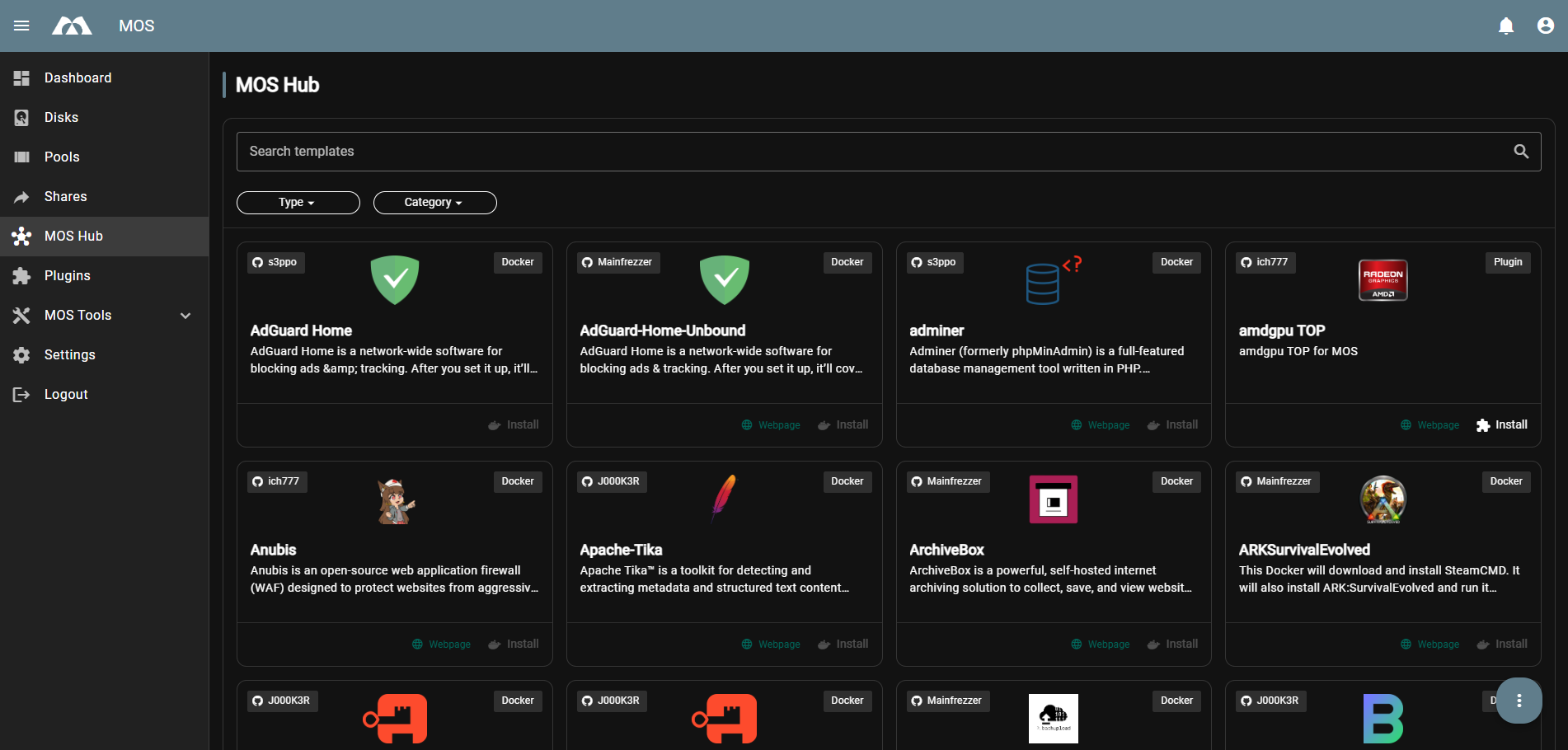Open the hamburger navigation menu
1568x750 pixels.
click(21, 26)
